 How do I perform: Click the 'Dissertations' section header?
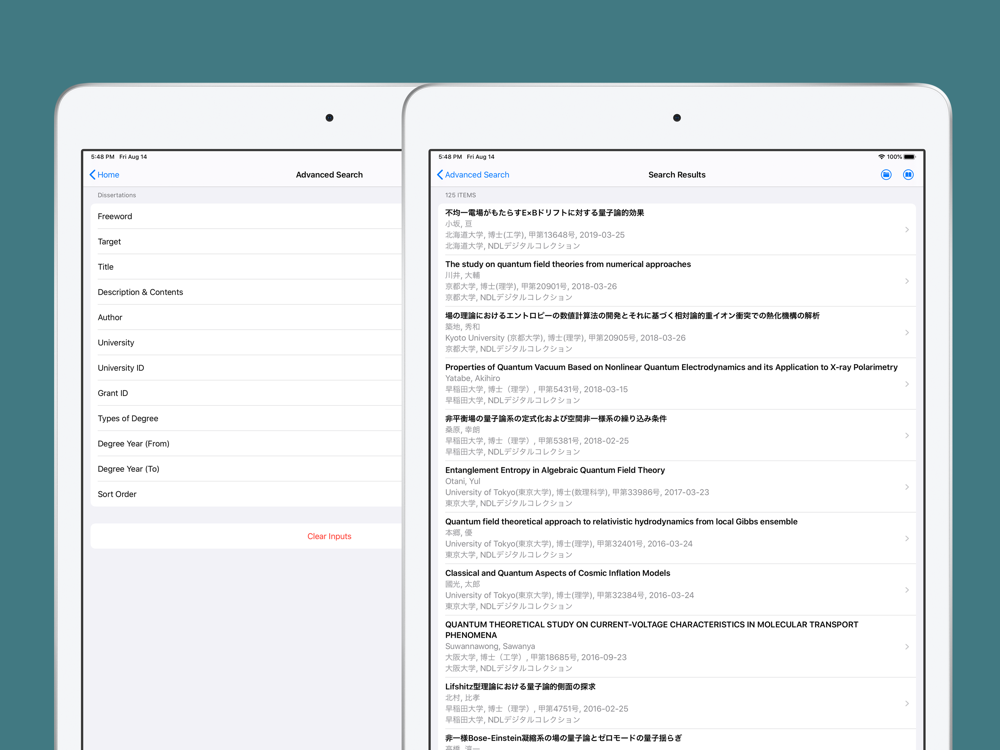117,195
